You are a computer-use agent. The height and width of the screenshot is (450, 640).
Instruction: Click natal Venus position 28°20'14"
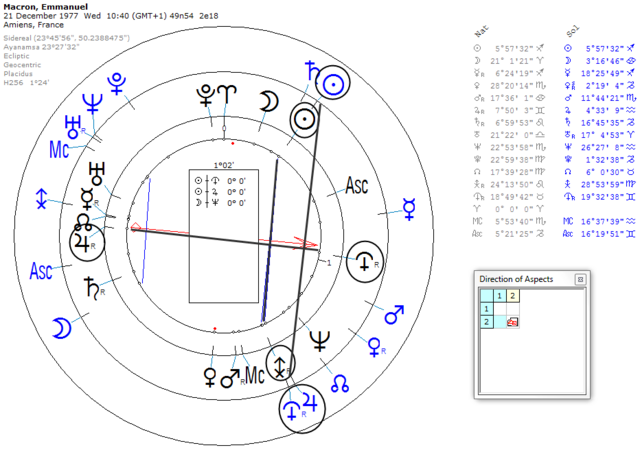point(512,86)
